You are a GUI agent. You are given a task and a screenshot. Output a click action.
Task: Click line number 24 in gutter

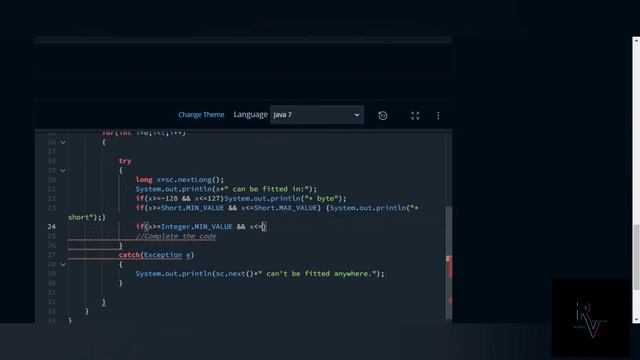pos(51,227)
